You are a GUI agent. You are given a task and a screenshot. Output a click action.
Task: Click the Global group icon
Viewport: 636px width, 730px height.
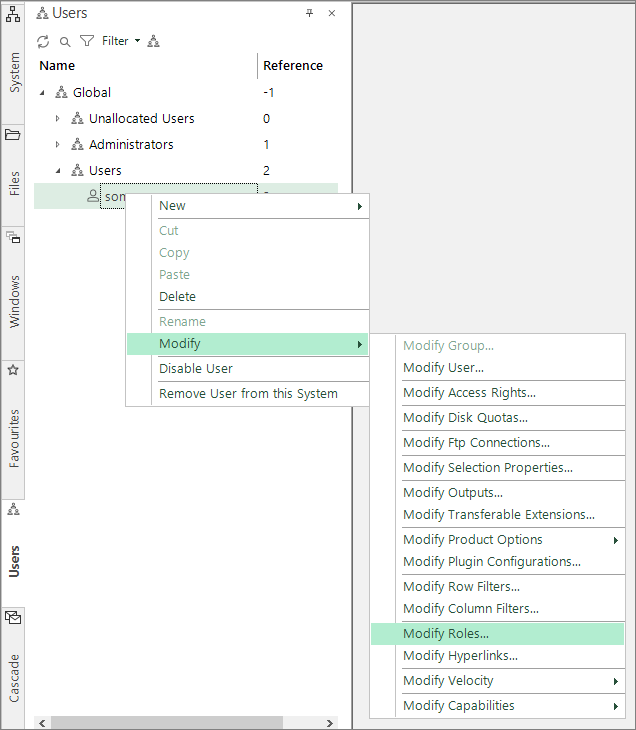tap(61, 92)
